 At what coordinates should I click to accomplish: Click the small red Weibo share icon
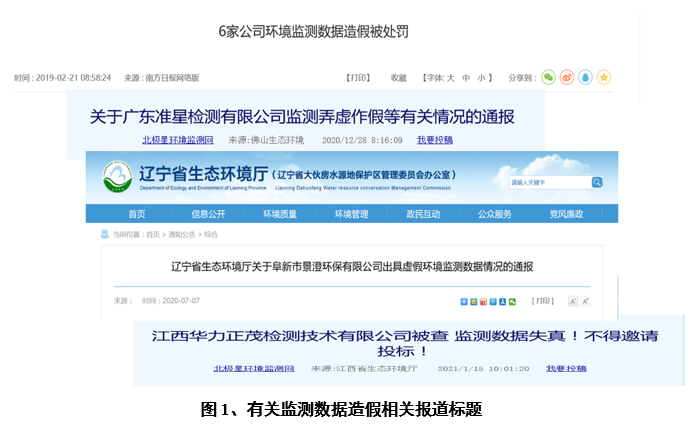click(x=483, y=302)
